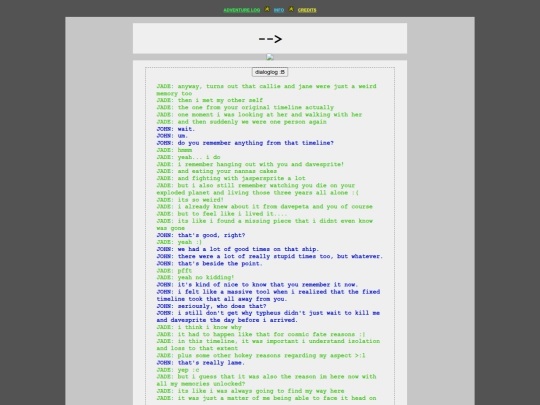The image size is (540, 405).
Task: Click 'anyway, turns out that callie and jane' line
Action: click(266, 90)
